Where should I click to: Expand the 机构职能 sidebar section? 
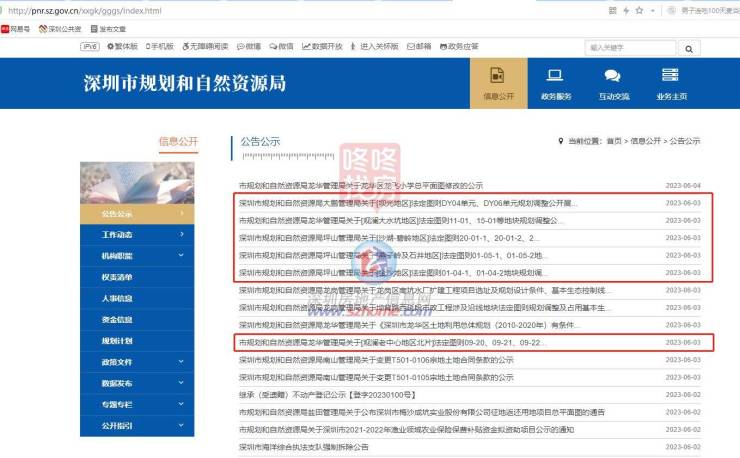[x=136, y=256]
